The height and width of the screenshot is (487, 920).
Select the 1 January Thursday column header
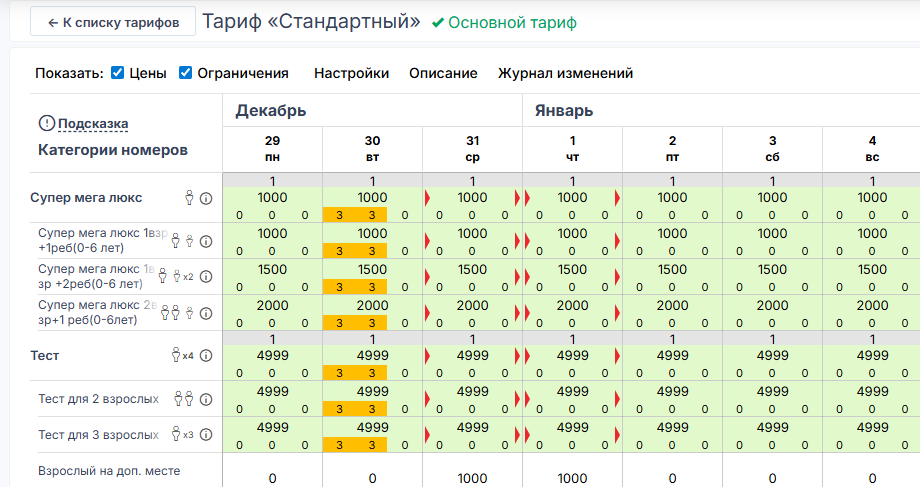[572, 148]
